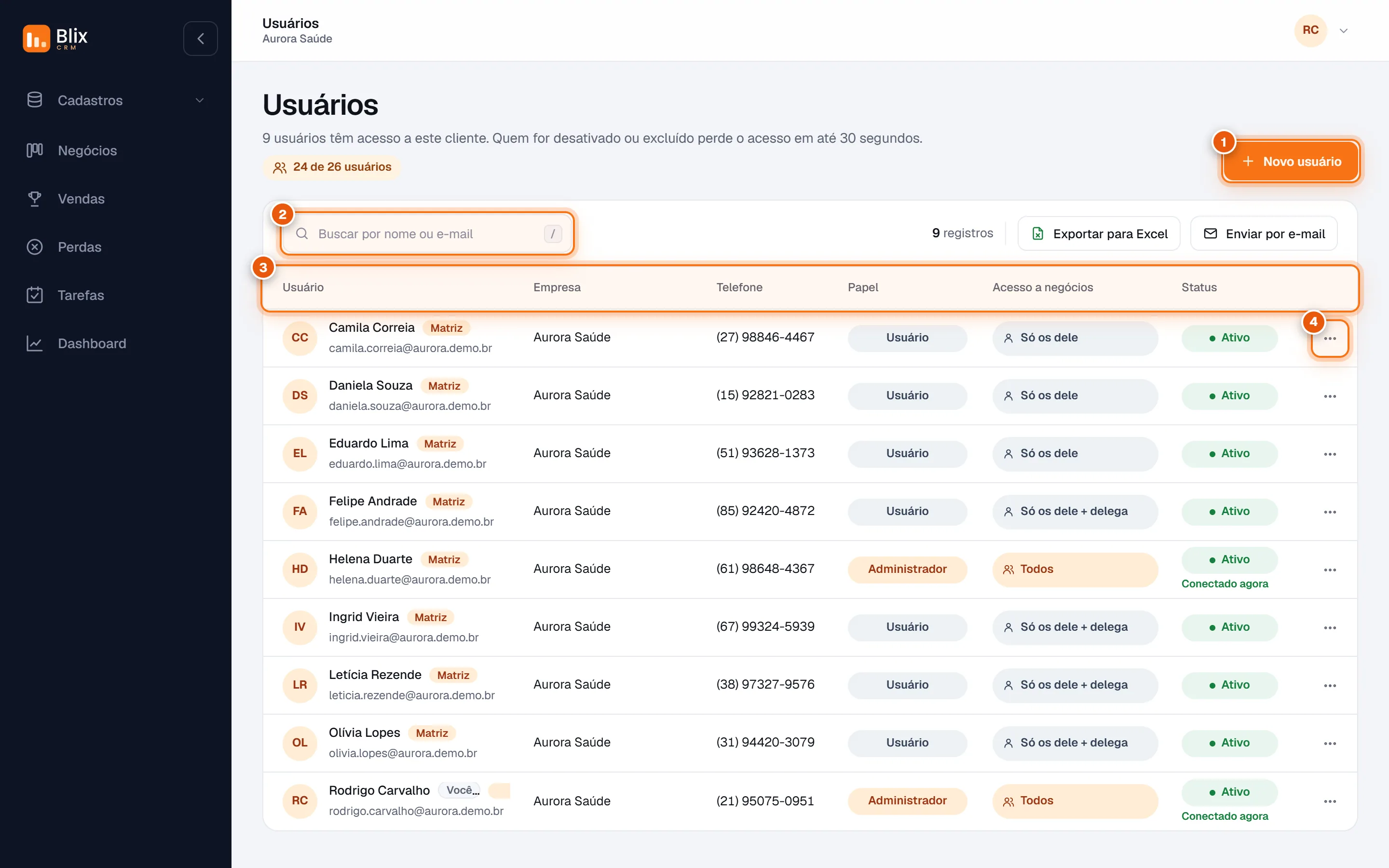
Task: Open the actions menu for Letícia Rezende
Action: tap(1330, 685)
